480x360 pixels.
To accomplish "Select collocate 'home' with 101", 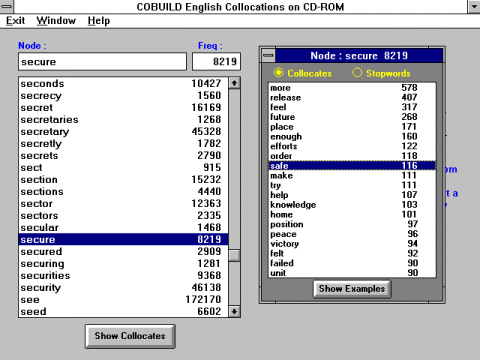I will point(352,214).
